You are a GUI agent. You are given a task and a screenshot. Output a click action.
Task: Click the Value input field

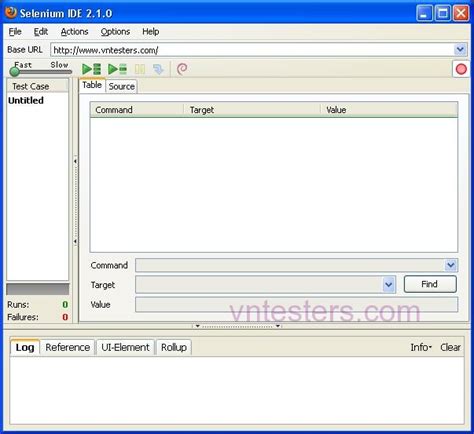click(x=297, y=305)
